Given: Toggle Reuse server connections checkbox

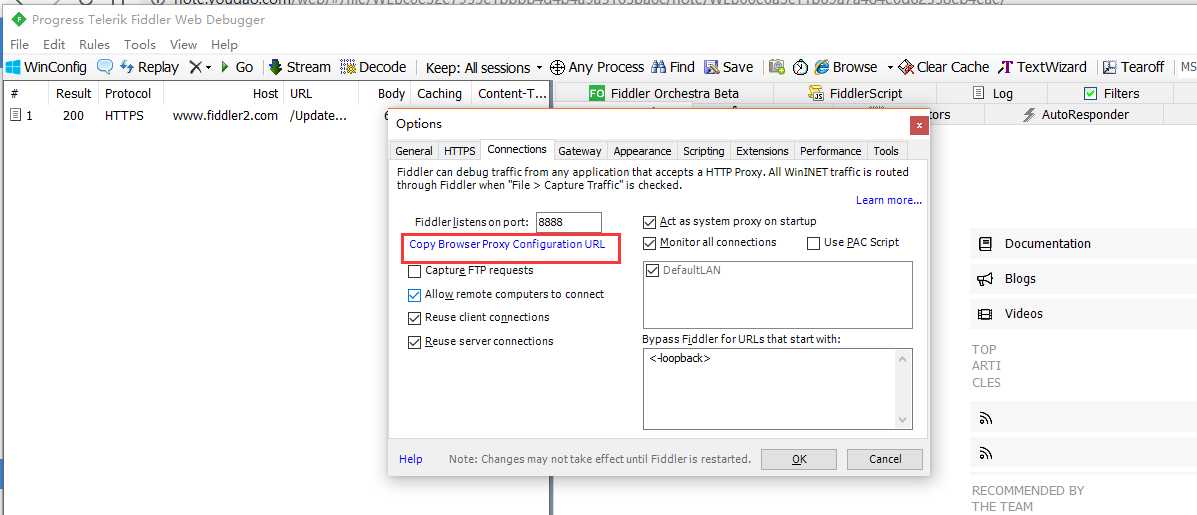Looking at the screenshot, I should pos(415,342).
